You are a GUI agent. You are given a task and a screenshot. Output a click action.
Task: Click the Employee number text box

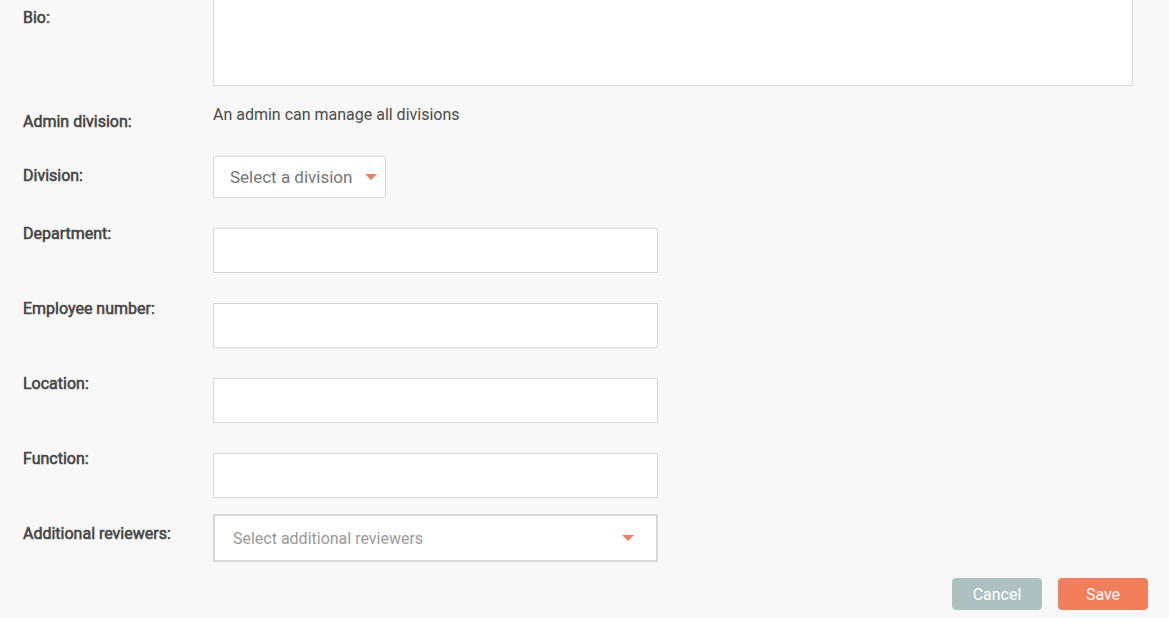point(435,325)
